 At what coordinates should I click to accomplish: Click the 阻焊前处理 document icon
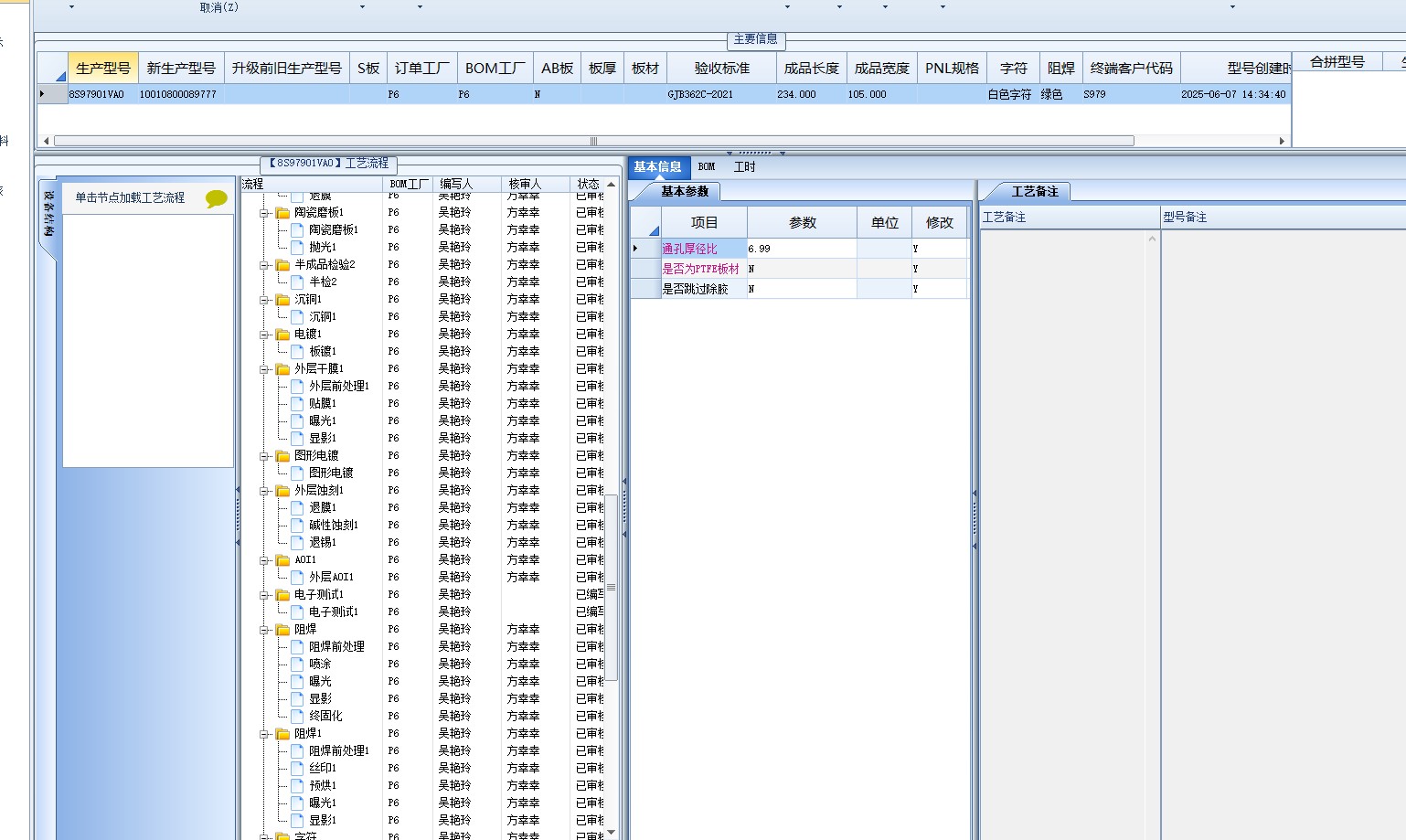297,647
